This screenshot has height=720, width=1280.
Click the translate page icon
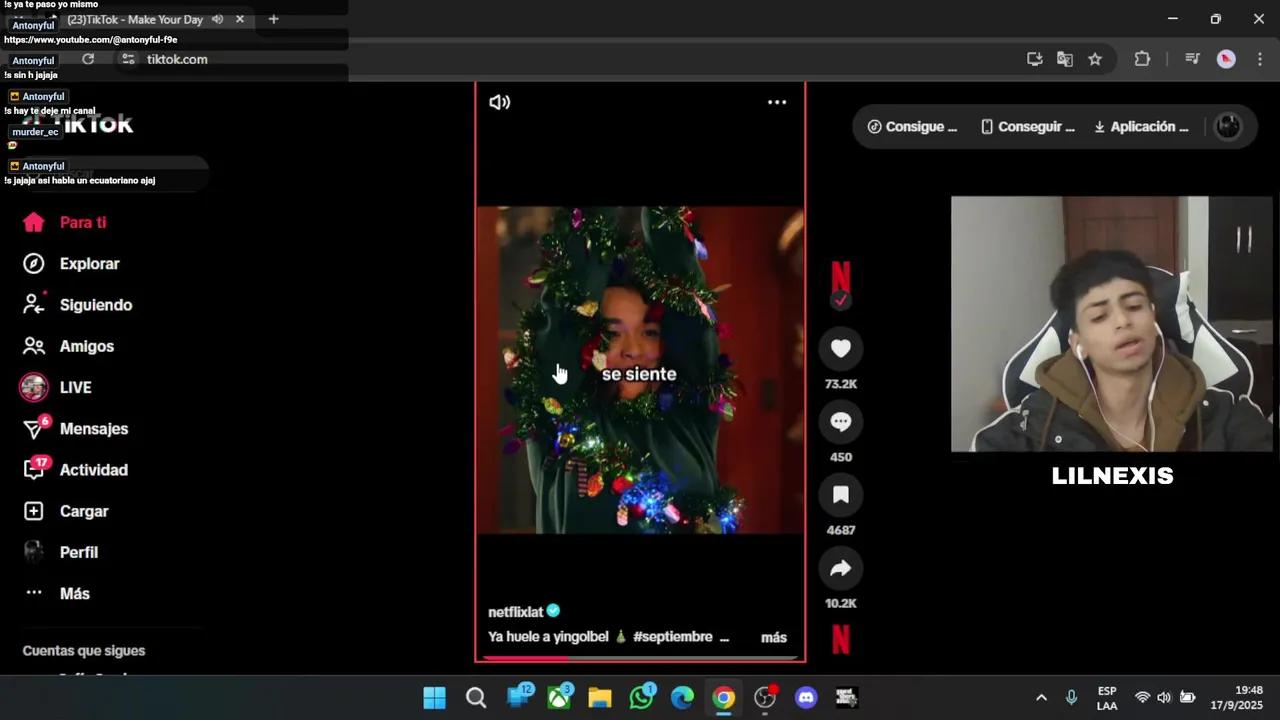pyautogui.click(x=1065, y=59)
